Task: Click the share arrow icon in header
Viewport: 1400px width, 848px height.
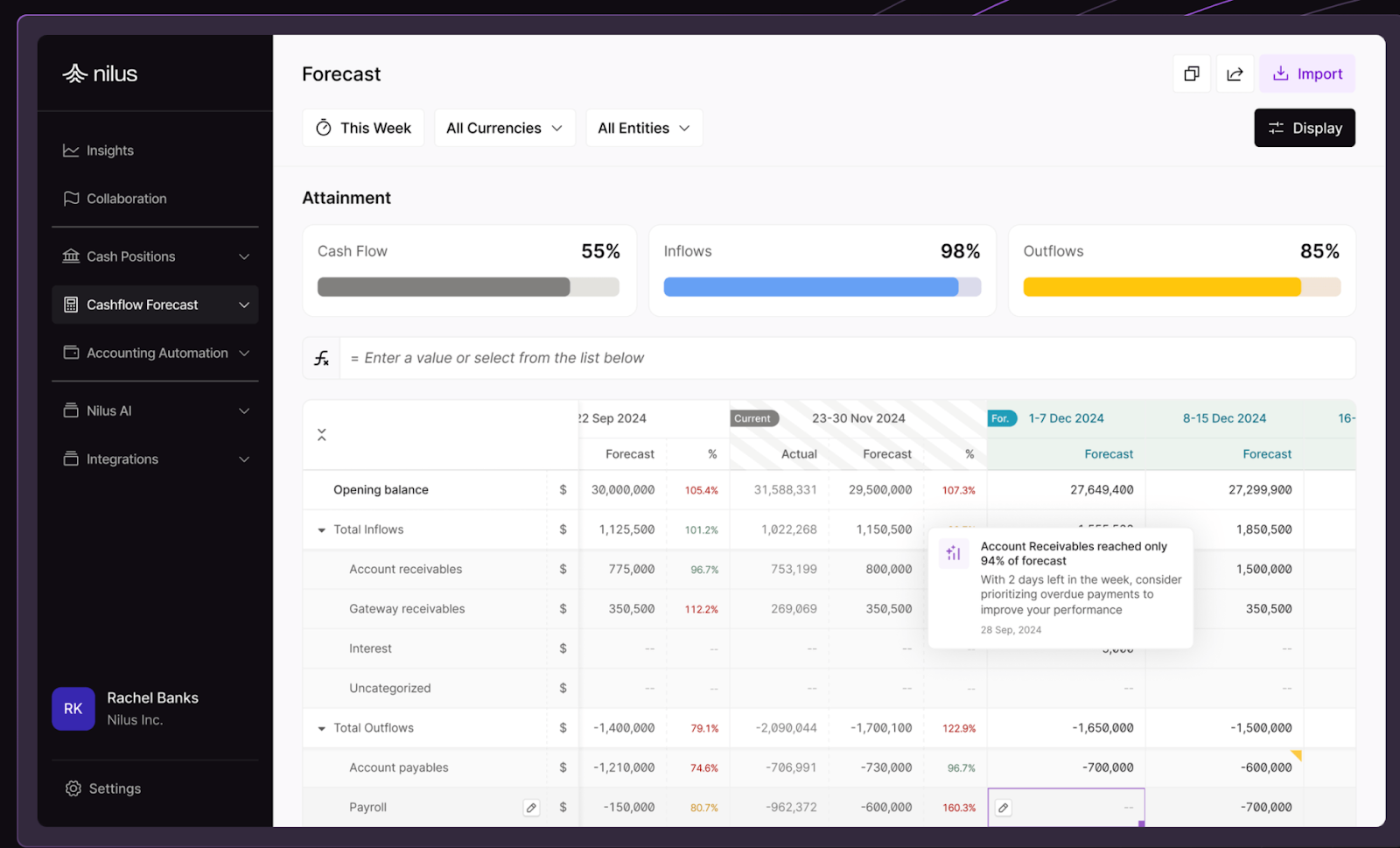Action: tap(1235, 74)
